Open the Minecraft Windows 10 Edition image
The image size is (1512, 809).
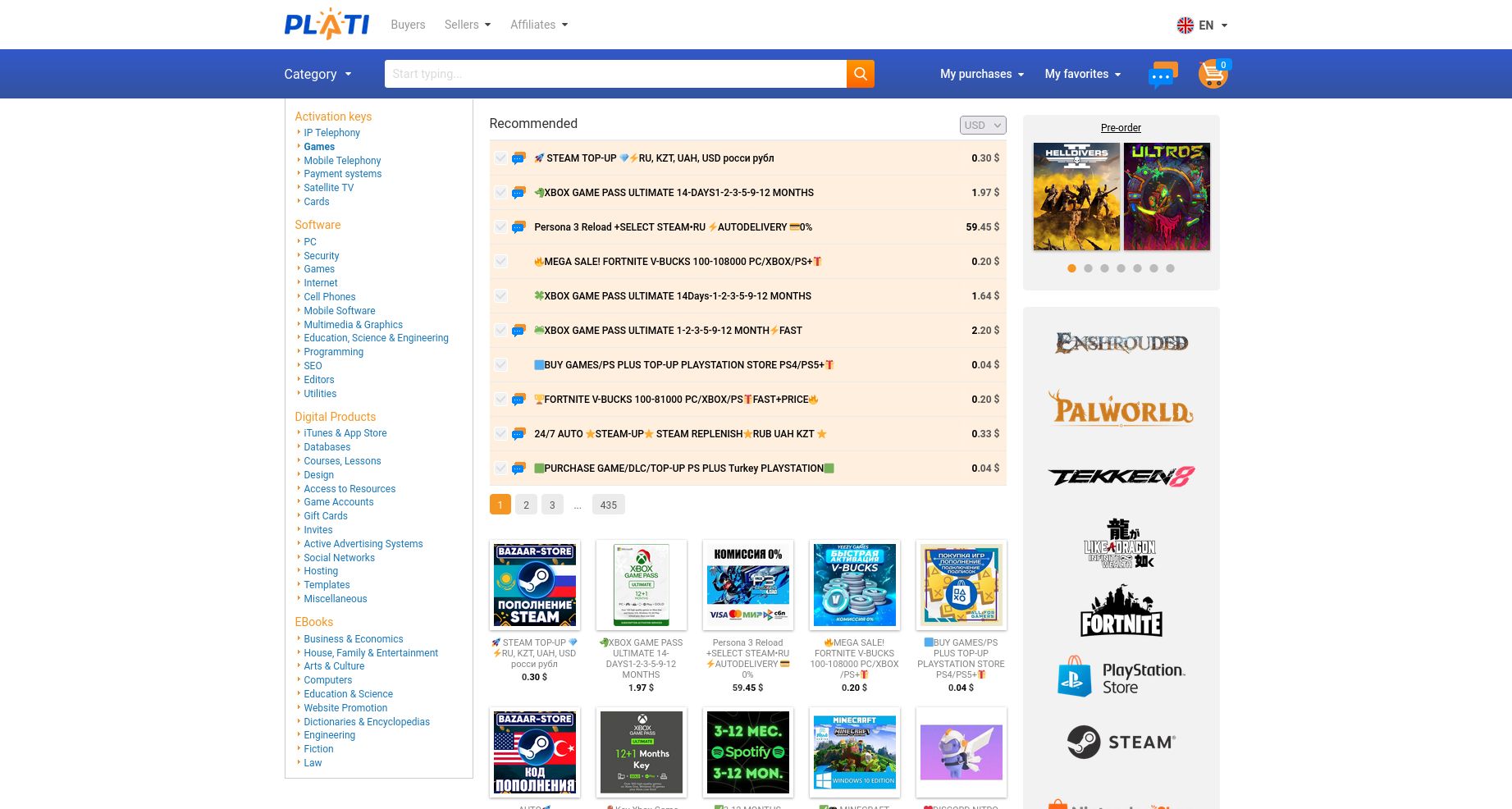click(x=855, y=752)
